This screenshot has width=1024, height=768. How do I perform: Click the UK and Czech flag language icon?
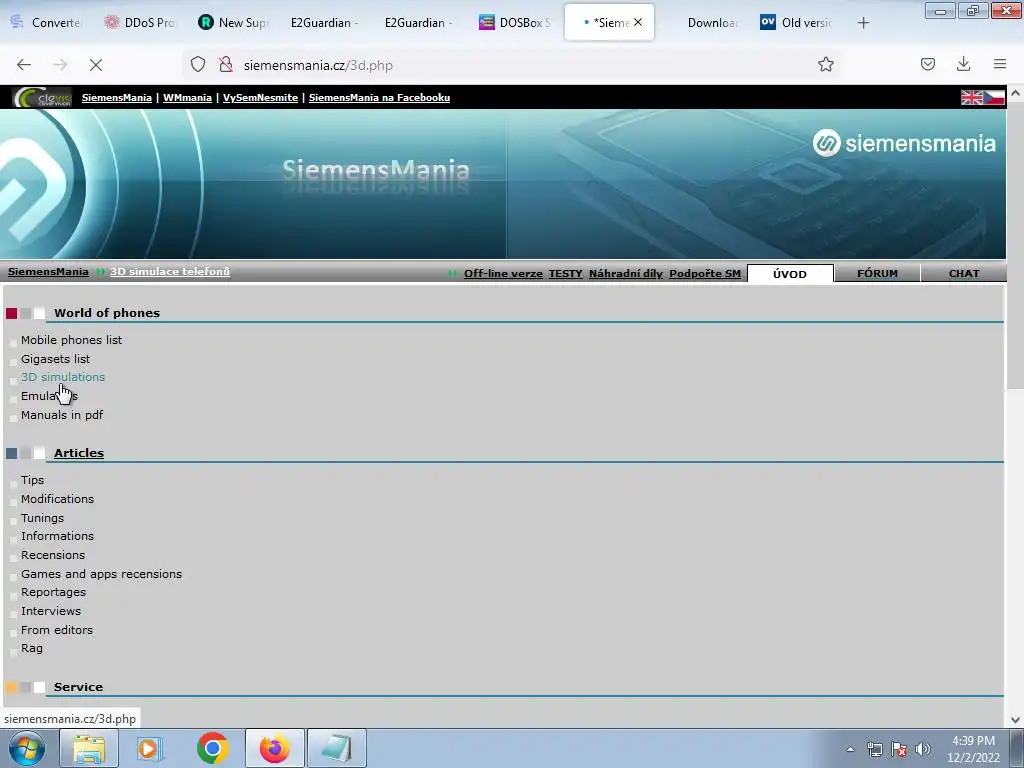click(982, 97)
